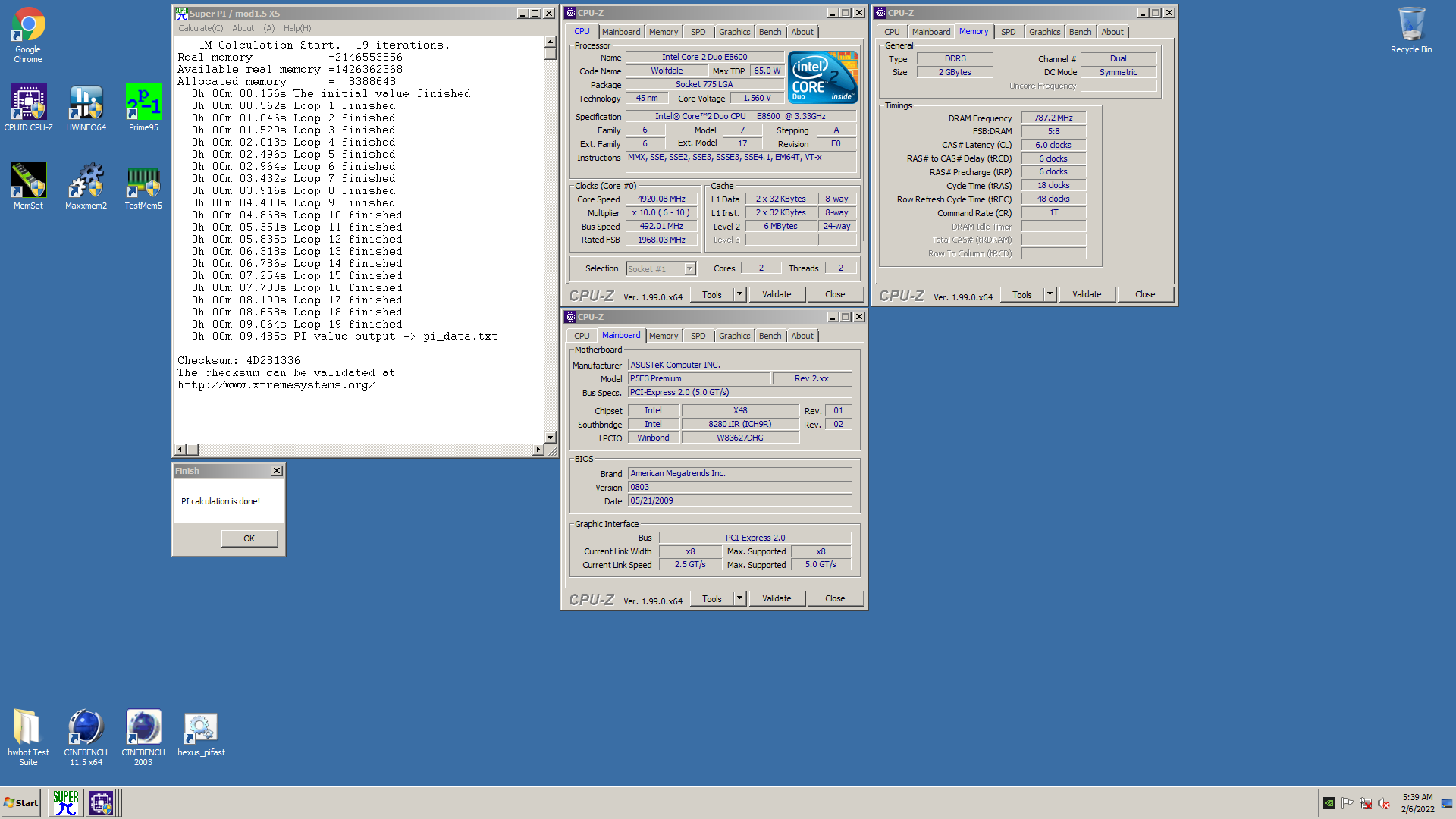Viewport: 1456px width, 819px height.
Task: Select the MemSet desktop shortcut
Action: point(28,186)
